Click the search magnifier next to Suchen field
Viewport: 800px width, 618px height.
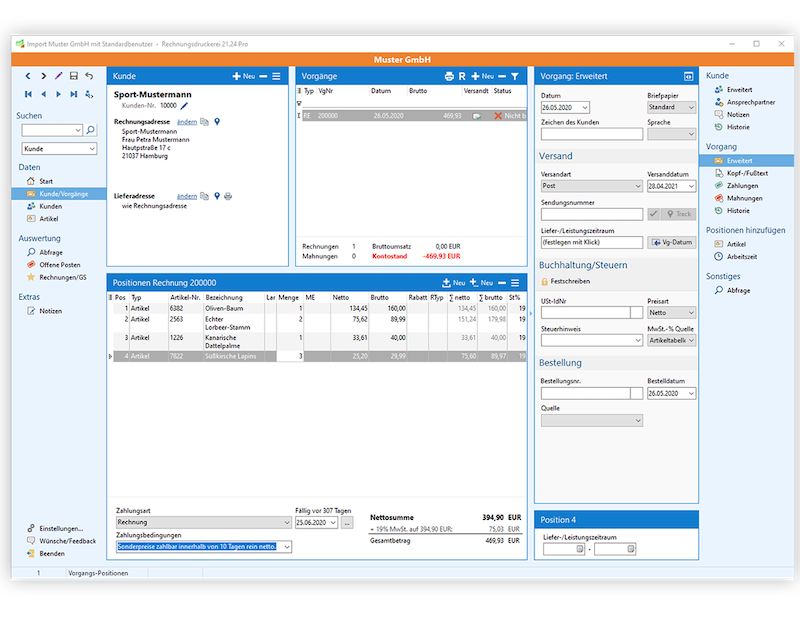(x=91, y=130)
